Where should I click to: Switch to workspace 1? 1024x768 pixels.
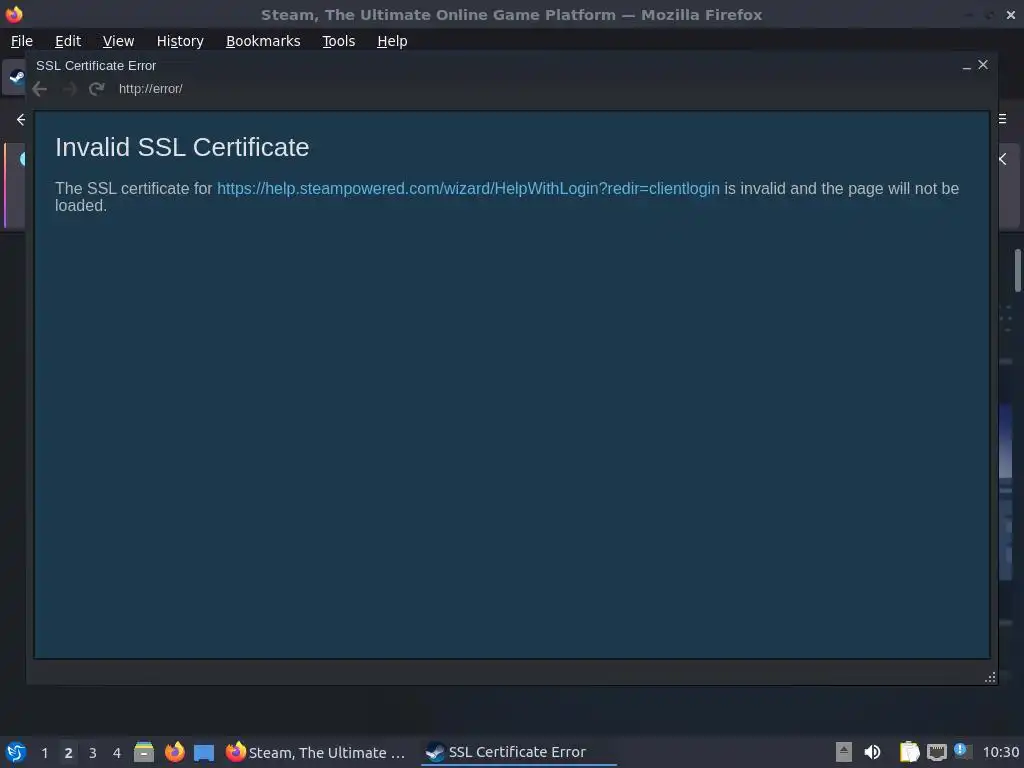(44, 753)
